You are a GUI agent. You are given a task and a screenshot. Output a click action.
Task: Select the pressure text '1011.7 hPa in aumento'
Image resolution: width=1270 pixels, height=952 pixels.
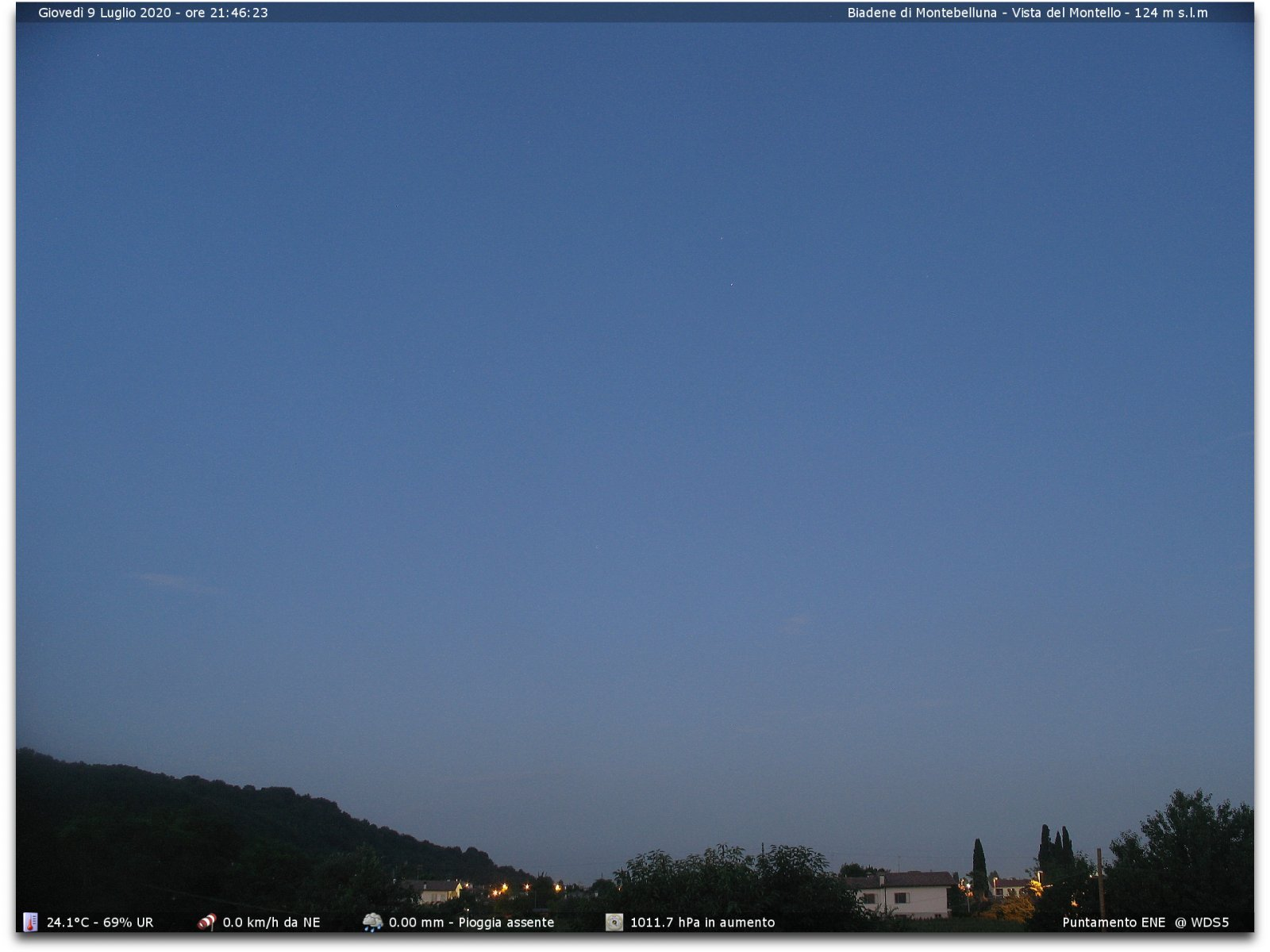coord(702,923)
